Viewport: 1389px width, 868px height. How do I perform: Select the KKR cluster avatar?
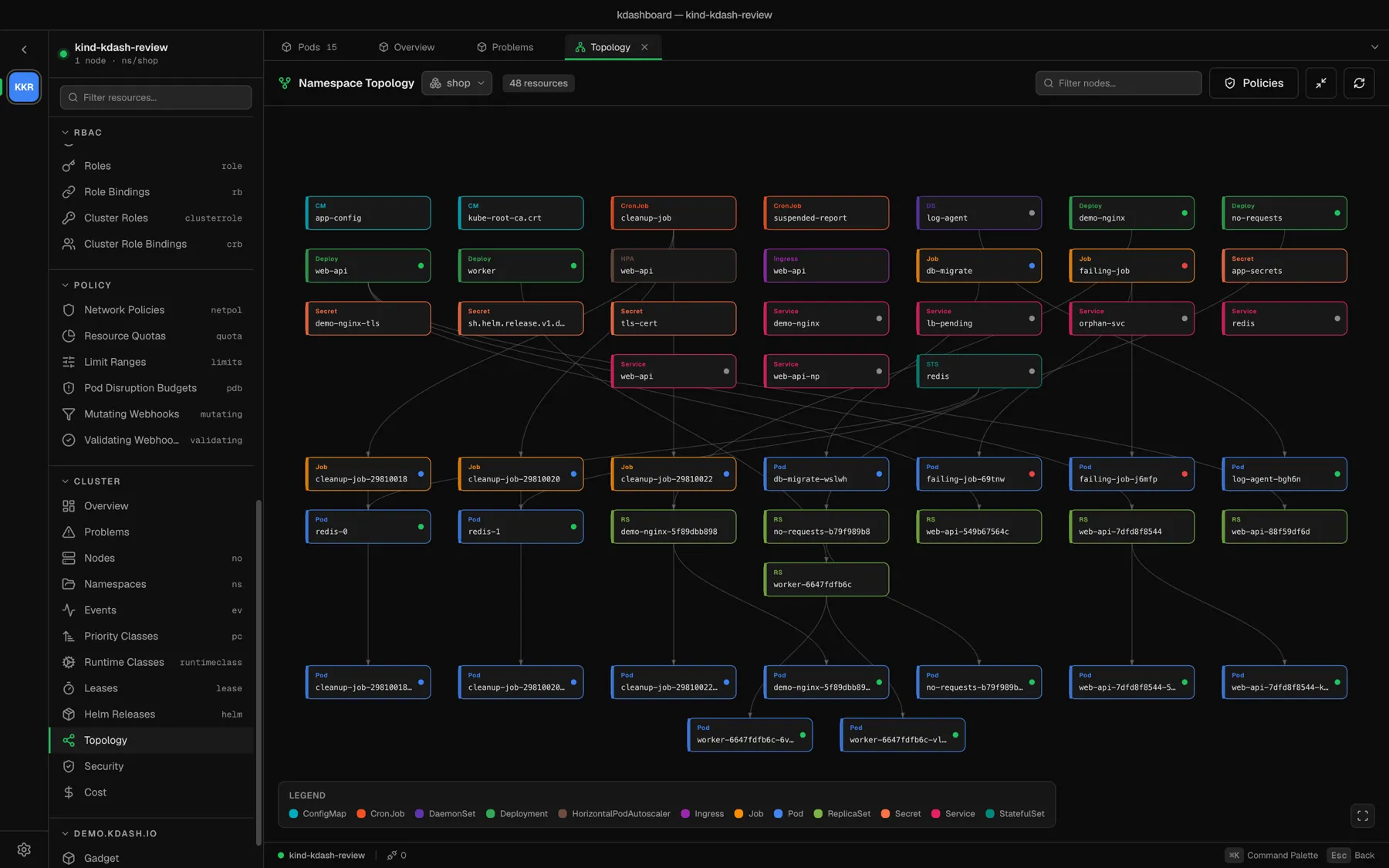click(x=24, y=87)
